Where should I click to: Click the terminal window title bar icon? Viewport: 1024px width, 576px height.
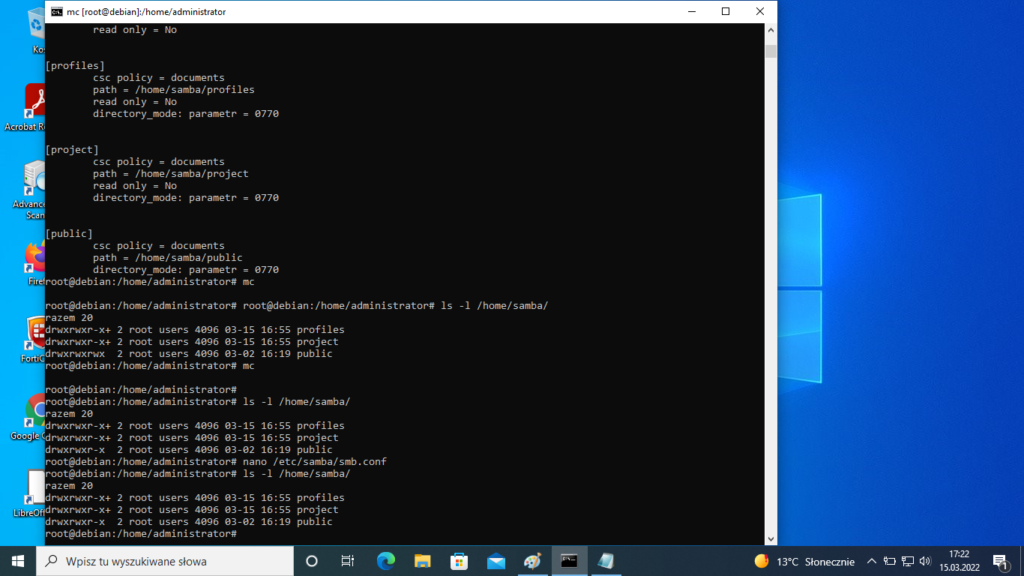pos(56,11)
